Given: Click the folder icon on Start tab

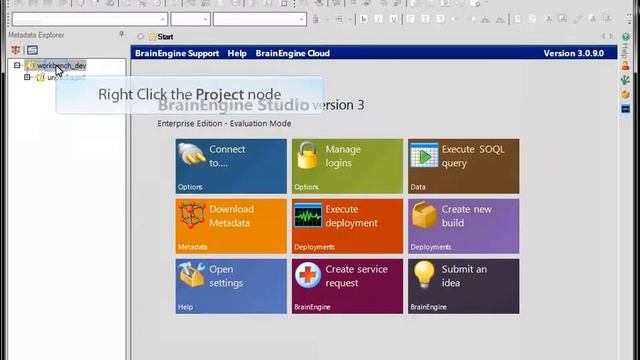Looking at the screenshot, I should [x=153, y=37].
